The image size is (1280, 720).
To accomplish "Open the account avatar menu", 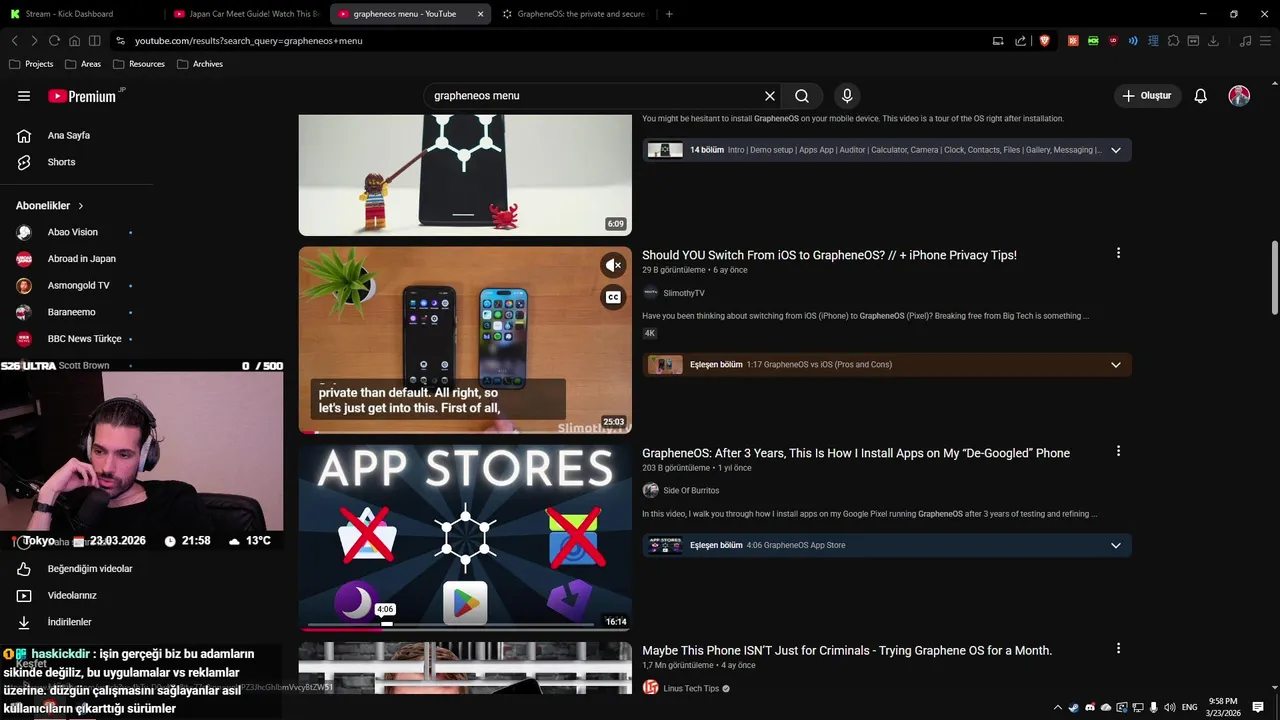I will [x=1239, y=96].
